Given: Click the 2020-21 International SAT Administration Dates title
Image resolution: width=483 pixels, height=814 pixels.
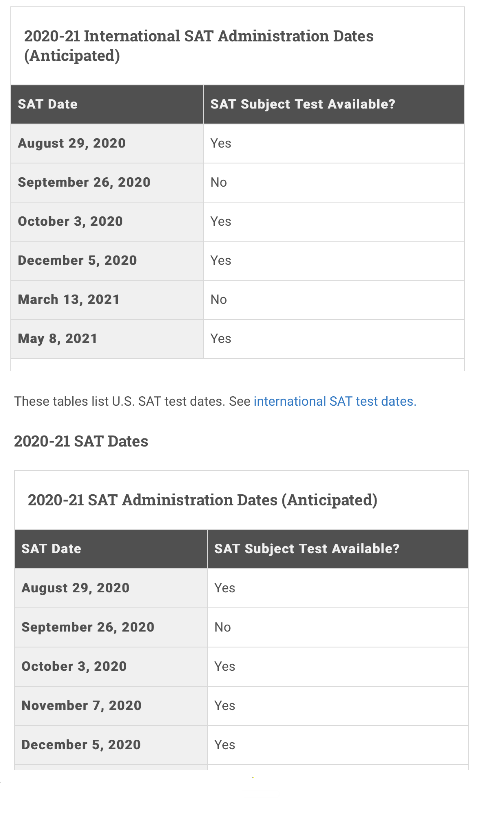Looking at the screenshot, I should point(199,46).
